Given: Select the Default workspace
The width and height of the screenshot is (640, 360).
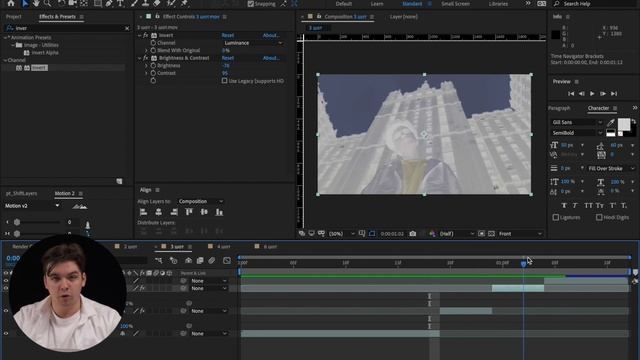Looking at the screenshot, I should tap(344, 4).
